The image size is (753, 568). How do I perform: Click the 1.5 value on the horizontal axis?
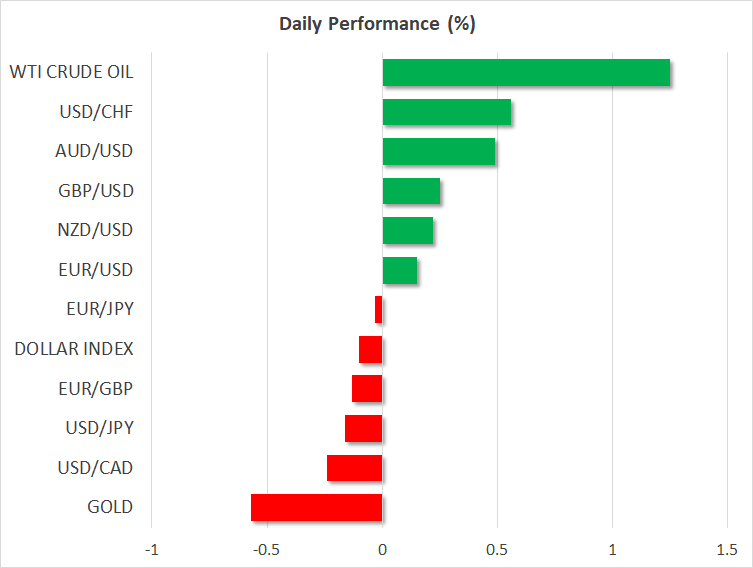727,550
